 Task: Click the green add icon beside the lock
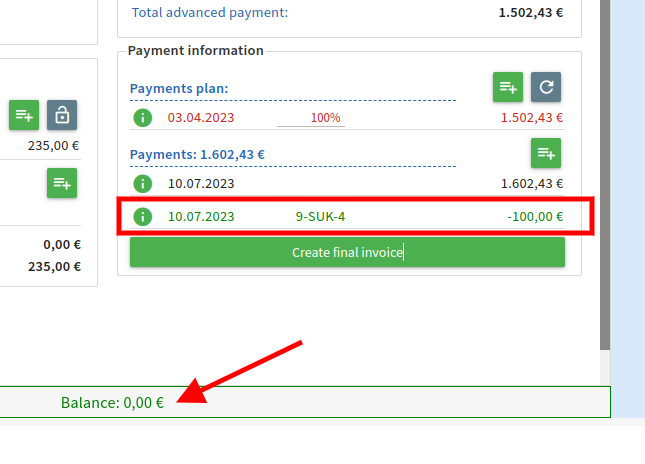tap(24, 115)
